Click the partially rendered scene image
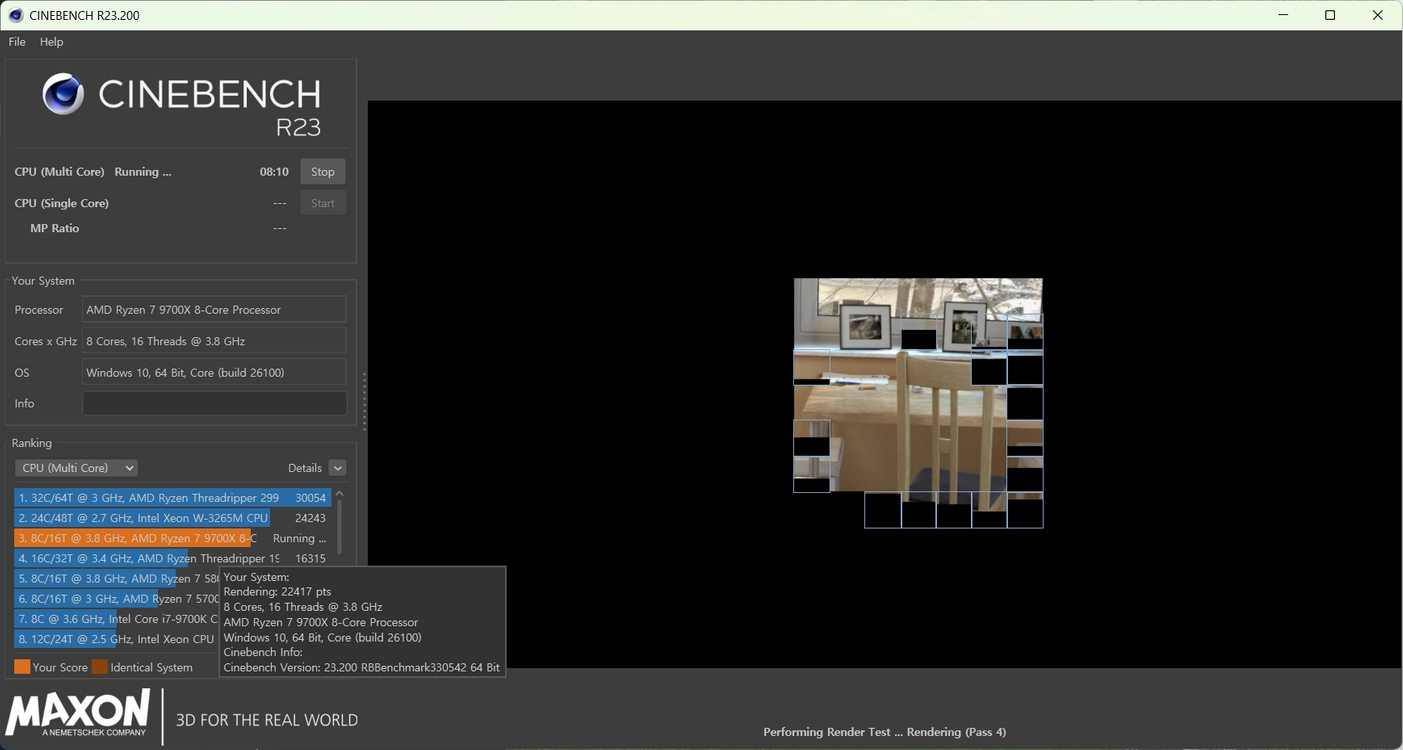The image size is (1403, 750). coord(918,403)
